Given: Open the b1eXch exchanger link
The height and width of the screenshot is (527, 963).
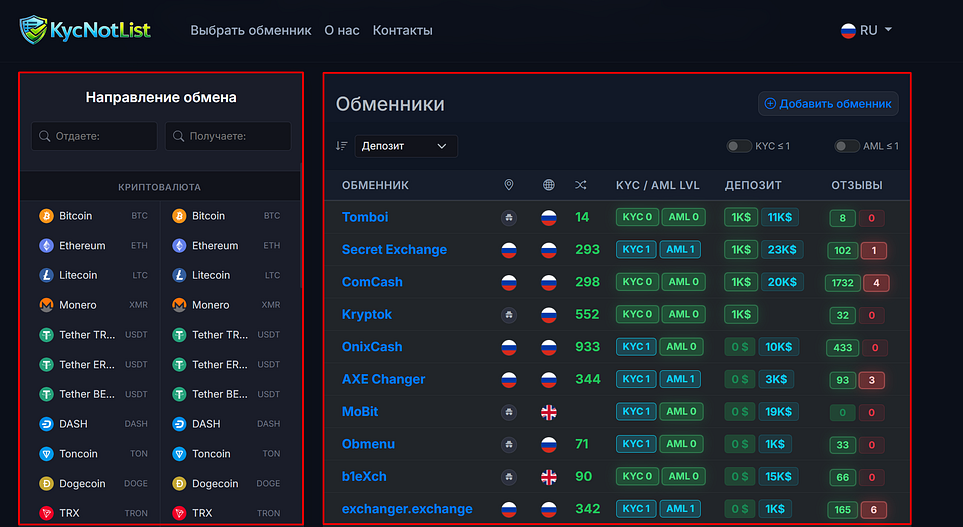Looking at the screenshot, I should pyautogui.click(x=364, y=477).
